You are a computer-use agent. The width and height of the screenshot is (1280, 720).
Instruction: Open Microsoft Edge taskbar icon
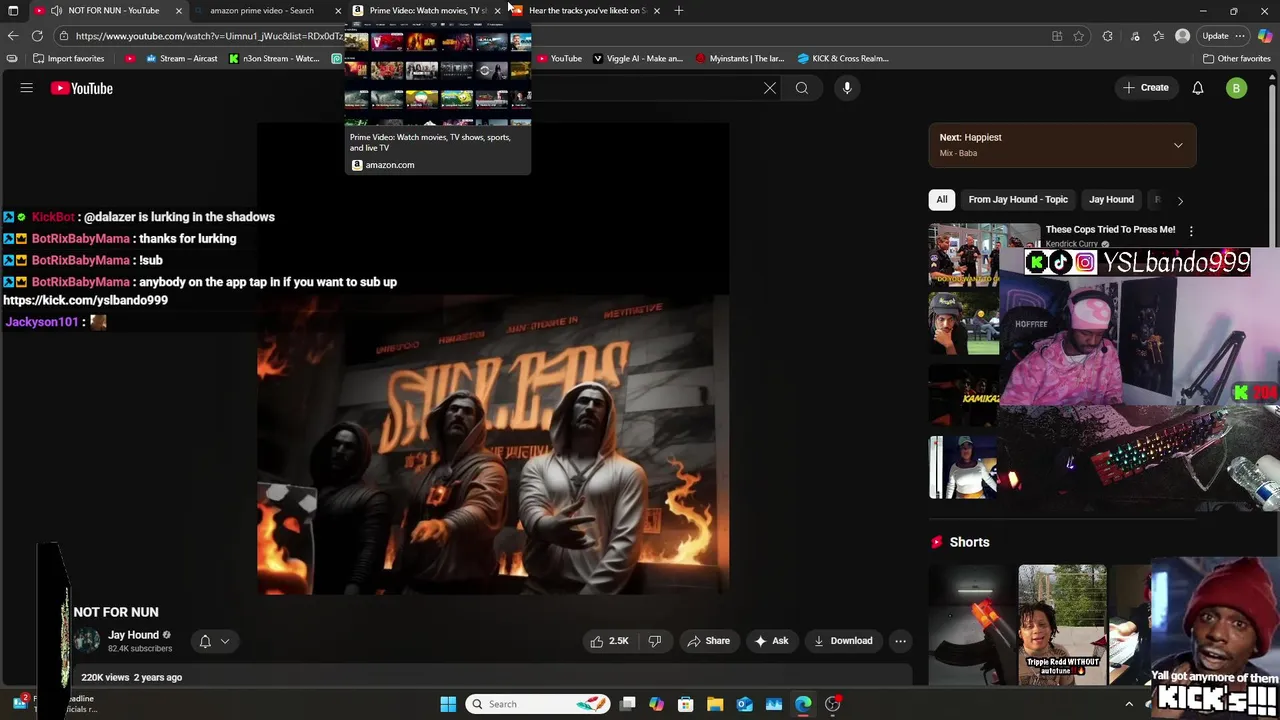coord(803,704)
